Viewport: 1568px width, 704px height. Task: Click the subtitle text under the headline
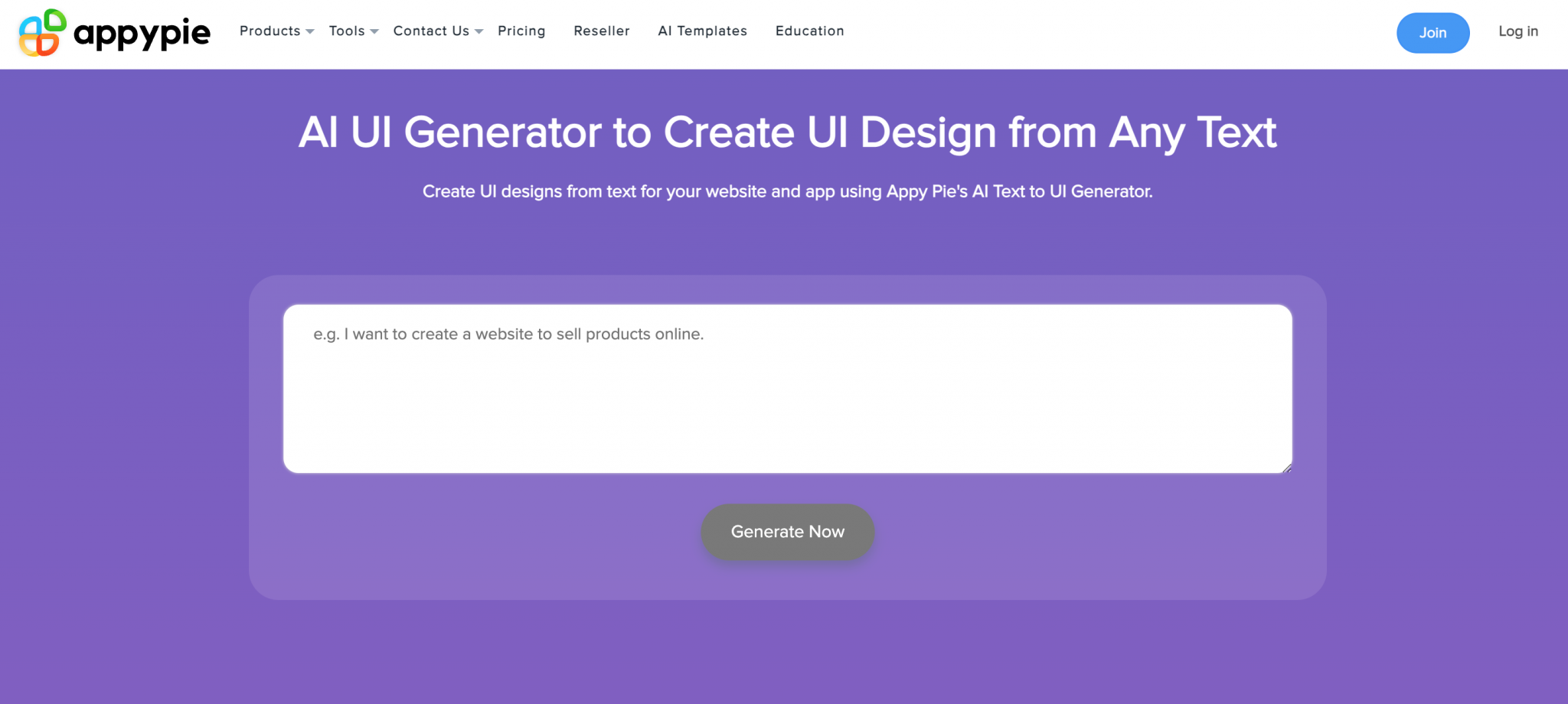787,191
